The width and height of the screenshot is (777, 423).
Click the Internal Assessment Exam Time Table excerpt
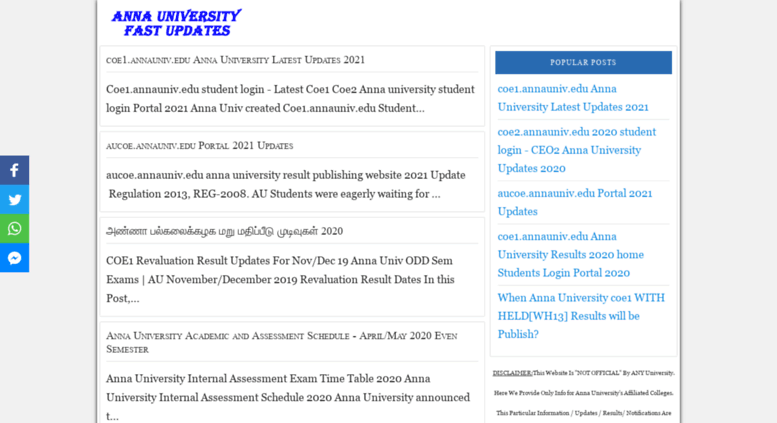(x=287, y=397)
